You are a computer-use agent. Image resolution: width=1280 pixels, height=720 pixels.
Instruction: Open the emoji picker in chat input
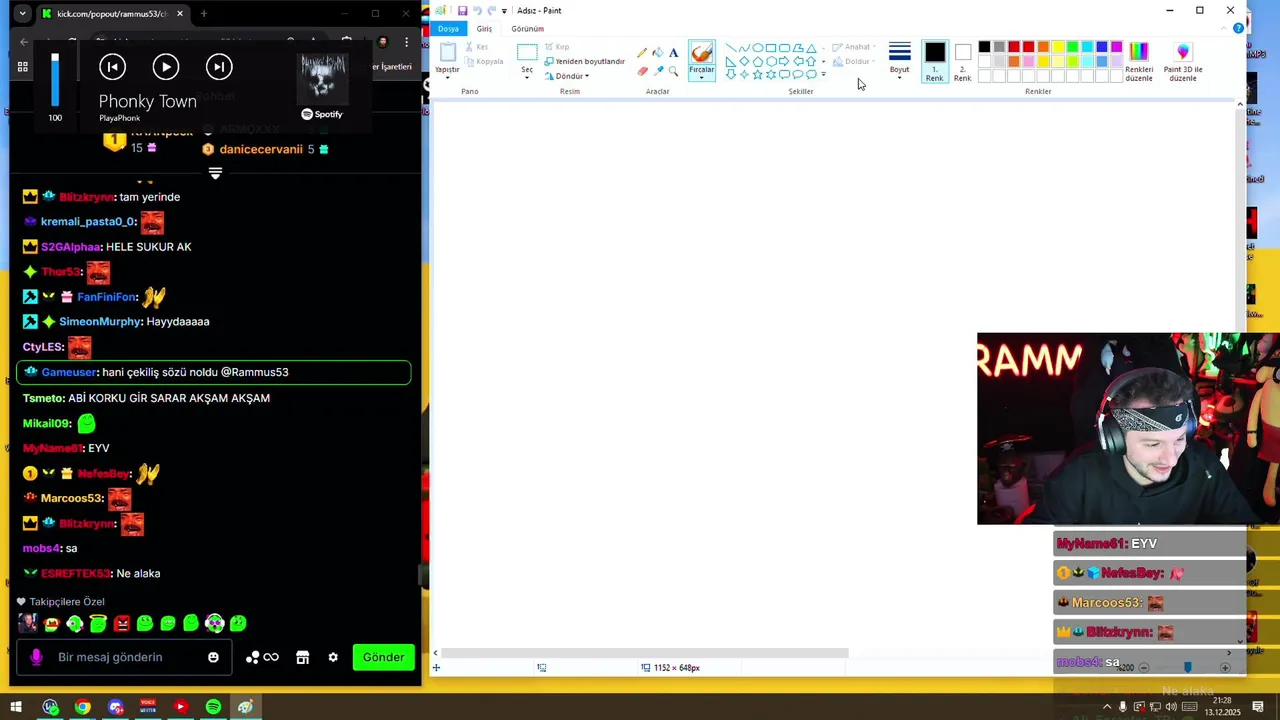tap(213, 657)
